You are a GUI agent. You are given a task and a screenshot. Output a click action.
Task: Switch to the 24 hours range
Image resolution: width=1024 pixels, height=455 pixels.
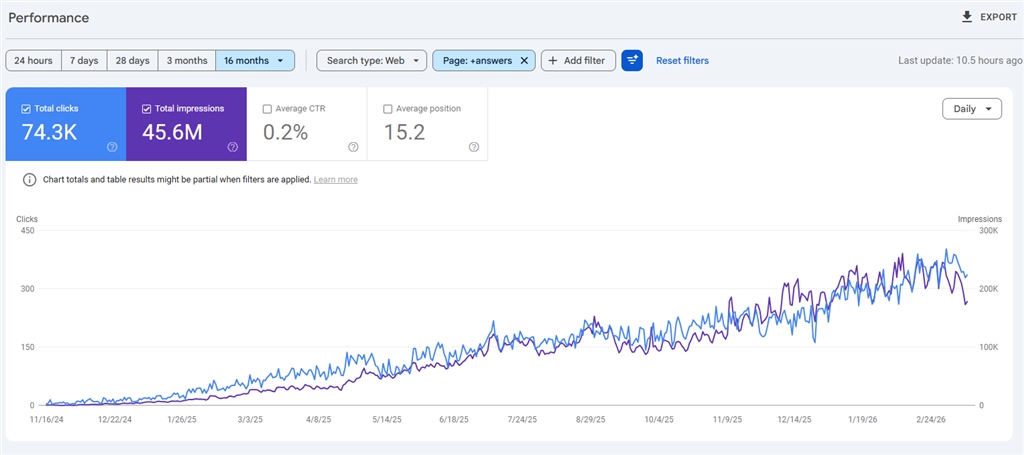click(x=34, y=61)
